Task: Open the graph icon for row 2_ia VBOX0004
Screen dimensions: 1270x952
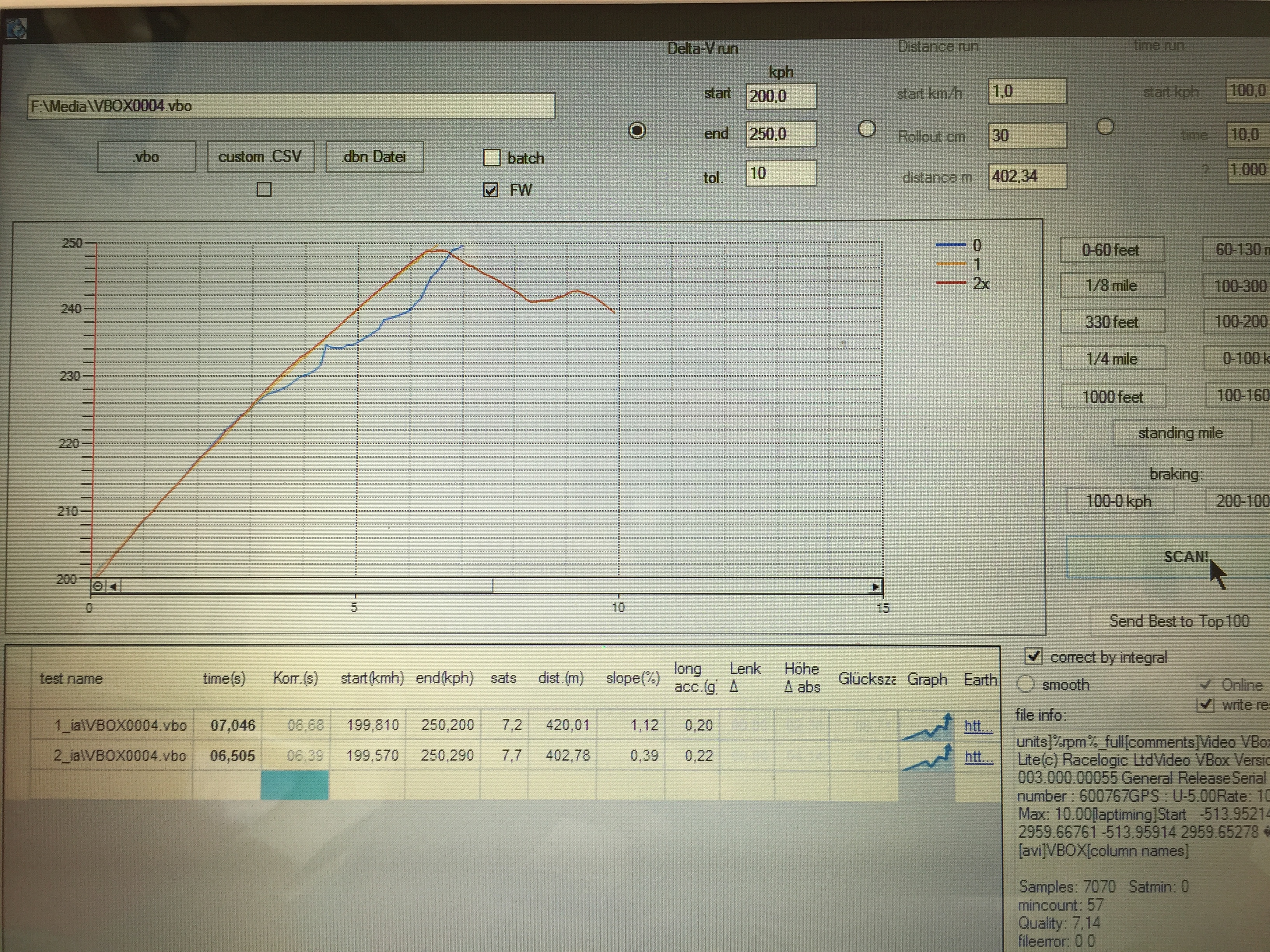Action: (927, 758)
